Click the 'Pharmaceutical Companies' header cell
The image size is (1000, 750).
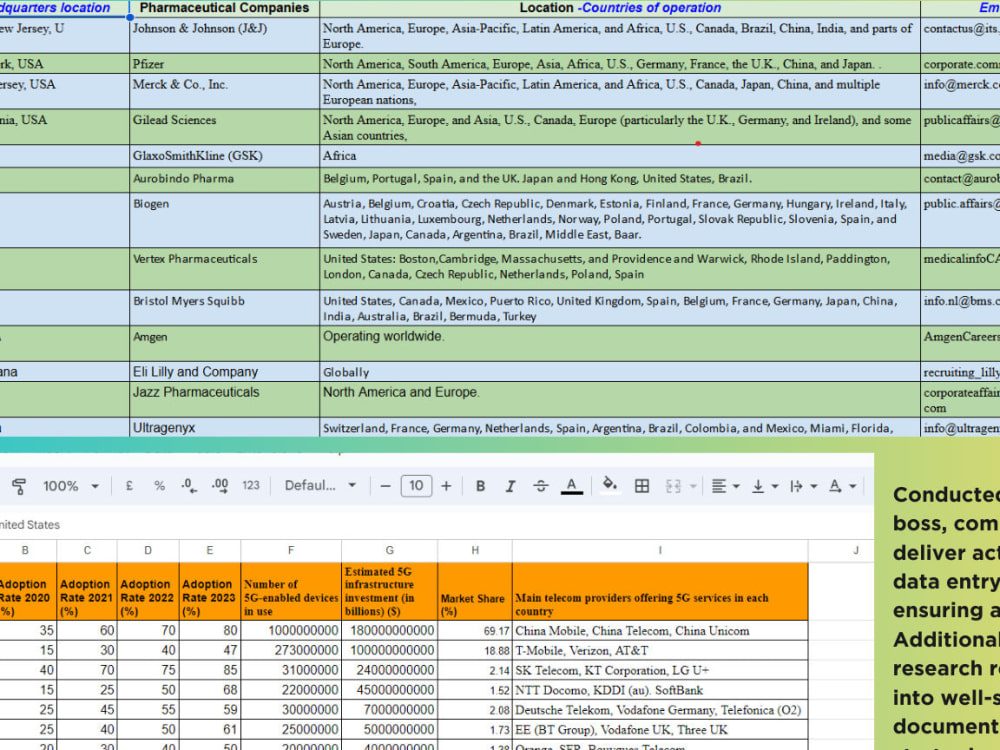[224, 8]
